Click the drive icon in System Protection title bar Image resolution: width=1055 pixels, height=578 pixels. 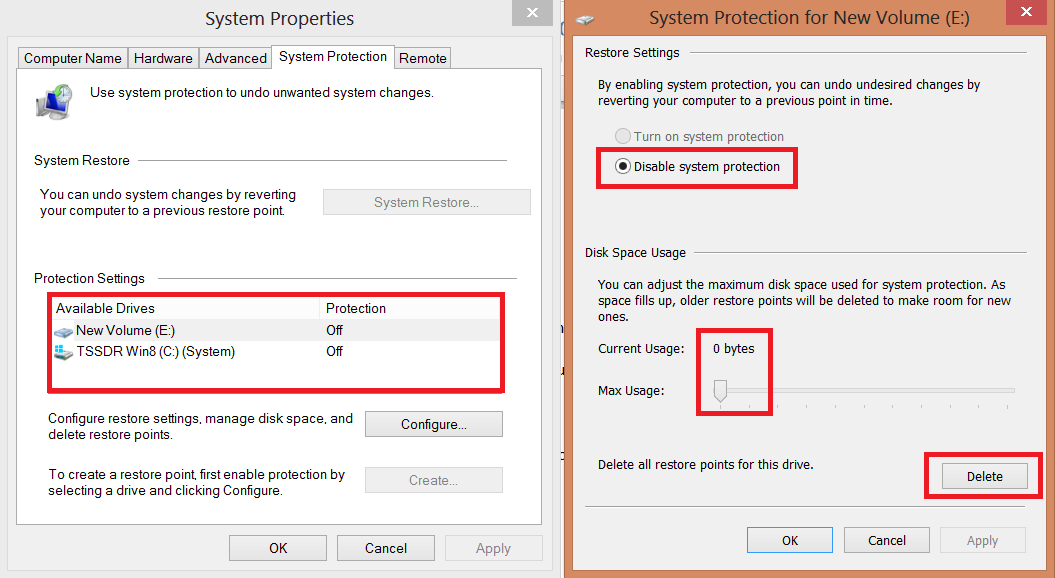coord(585,19)
